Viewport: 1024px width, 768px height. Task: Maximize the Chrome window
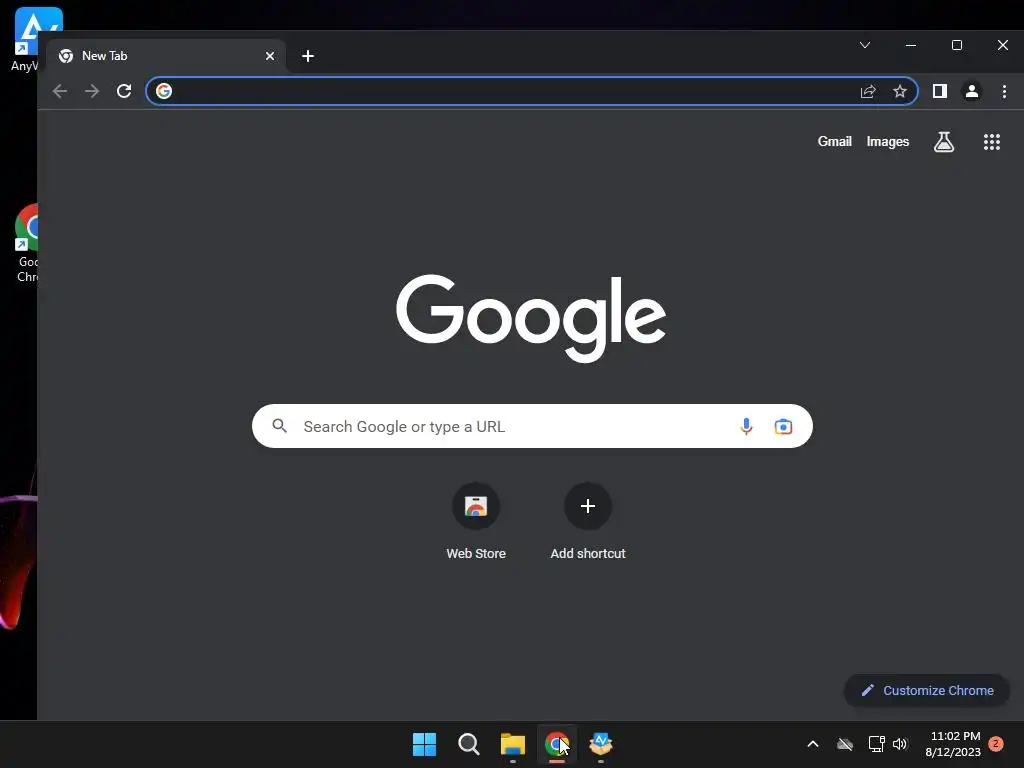pyautogui.click(x=957, y=45)
